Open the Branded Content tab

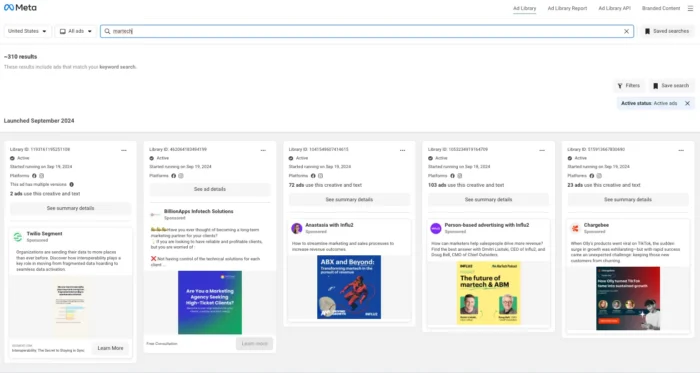click(x=661, y=8)
